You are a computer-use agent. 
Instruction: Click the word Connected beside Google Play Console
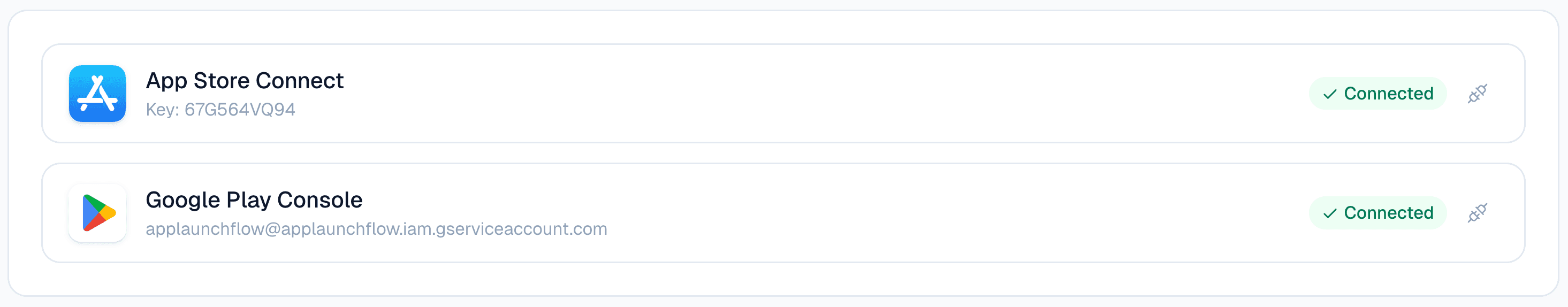point(1388,213)
